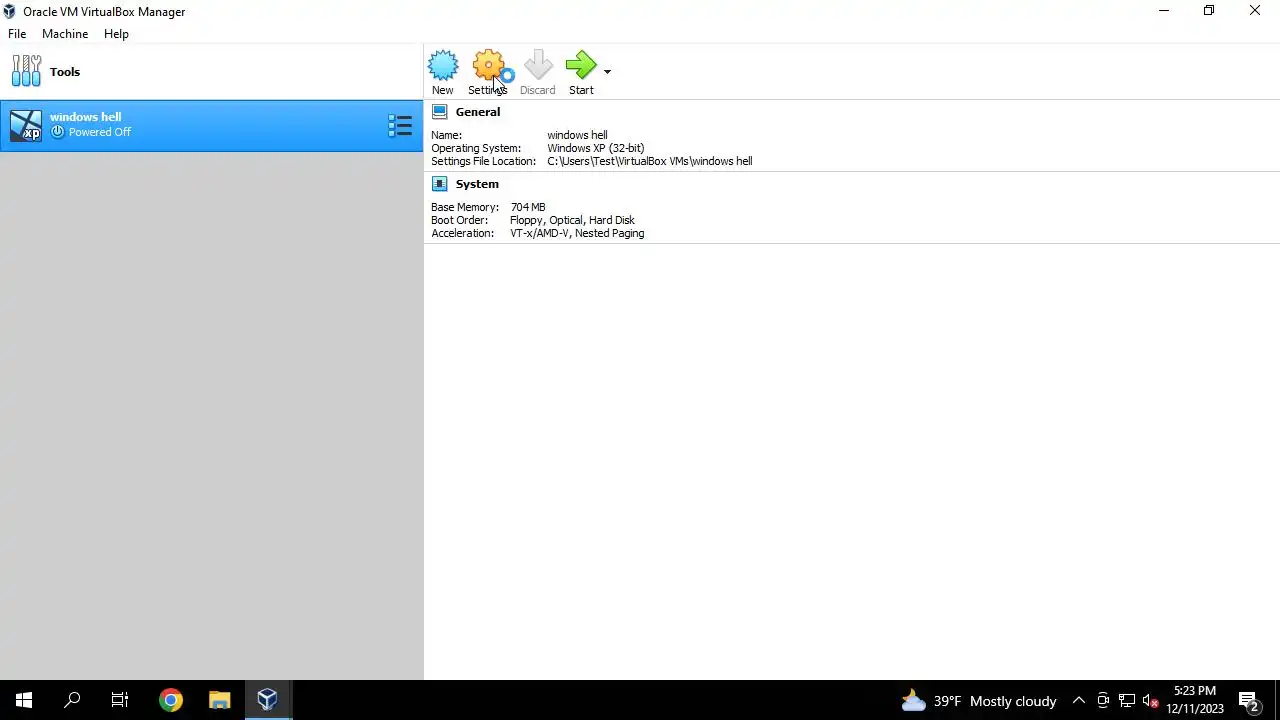Launch Google Chrome from taskbar

click(x=171, y=700)
